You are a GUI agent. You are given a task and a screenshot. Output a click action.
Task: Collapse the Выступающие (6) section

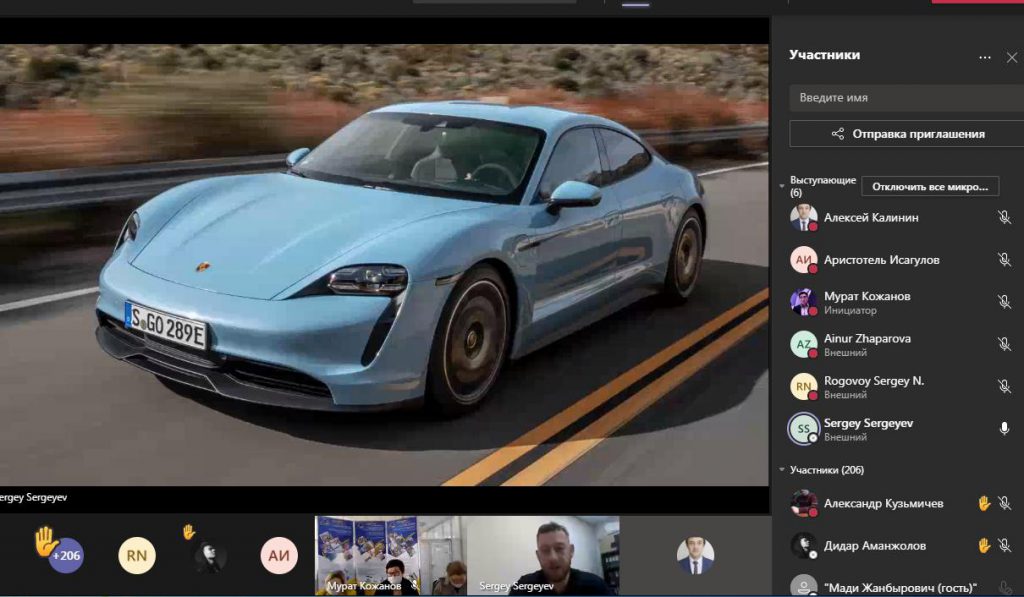(782, 186)
